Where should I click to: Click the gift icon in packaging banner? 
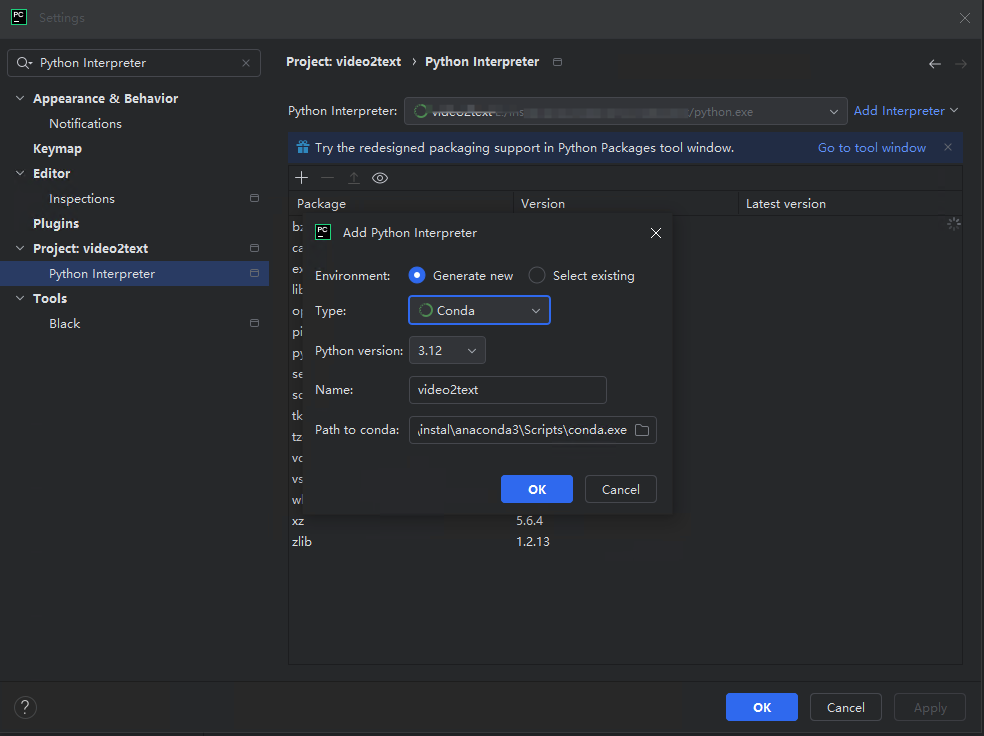pos(302,147)
